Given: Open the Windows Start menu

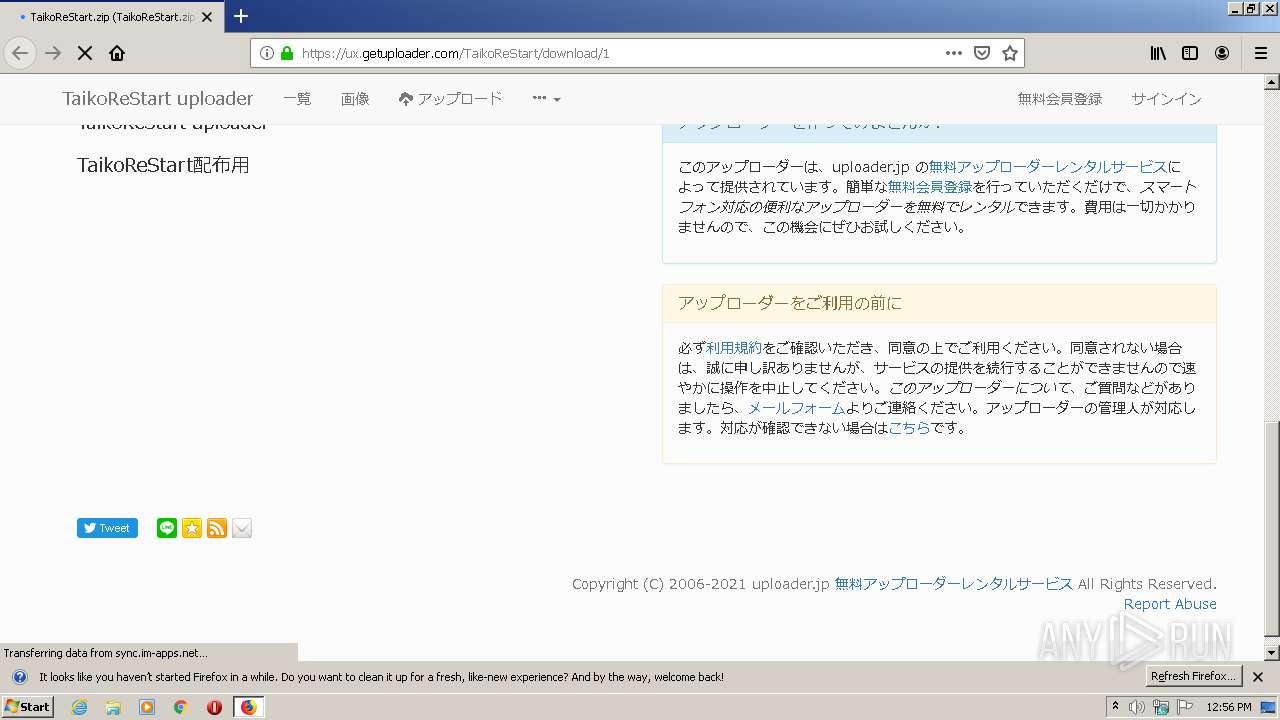Looking at the screenshot, I should click(x=27, y=707).
